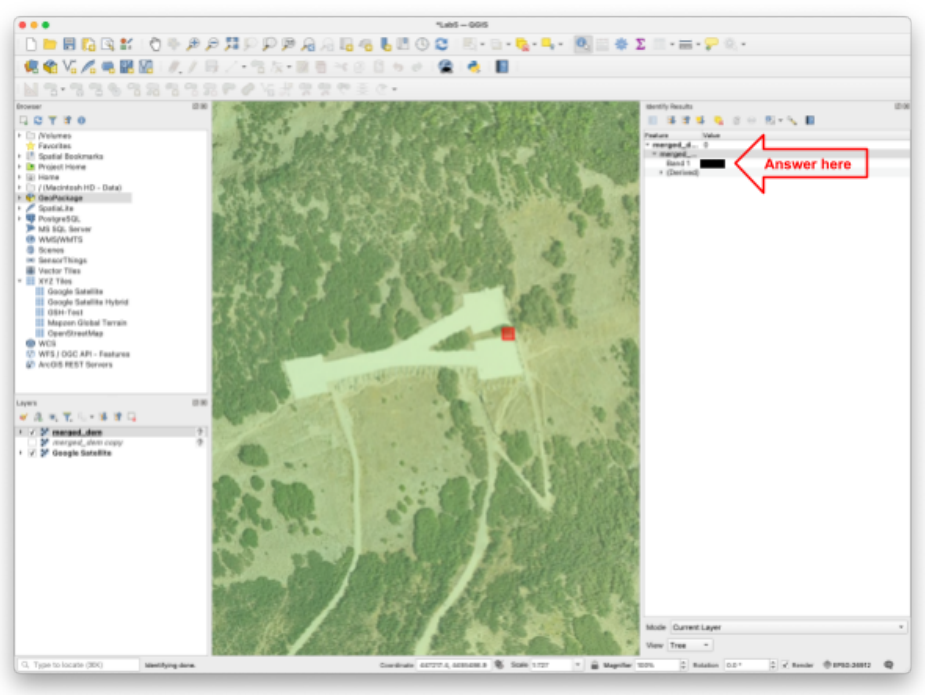
Task: Open the Mode Current Layer dropdown
Action: pos(788,627)
